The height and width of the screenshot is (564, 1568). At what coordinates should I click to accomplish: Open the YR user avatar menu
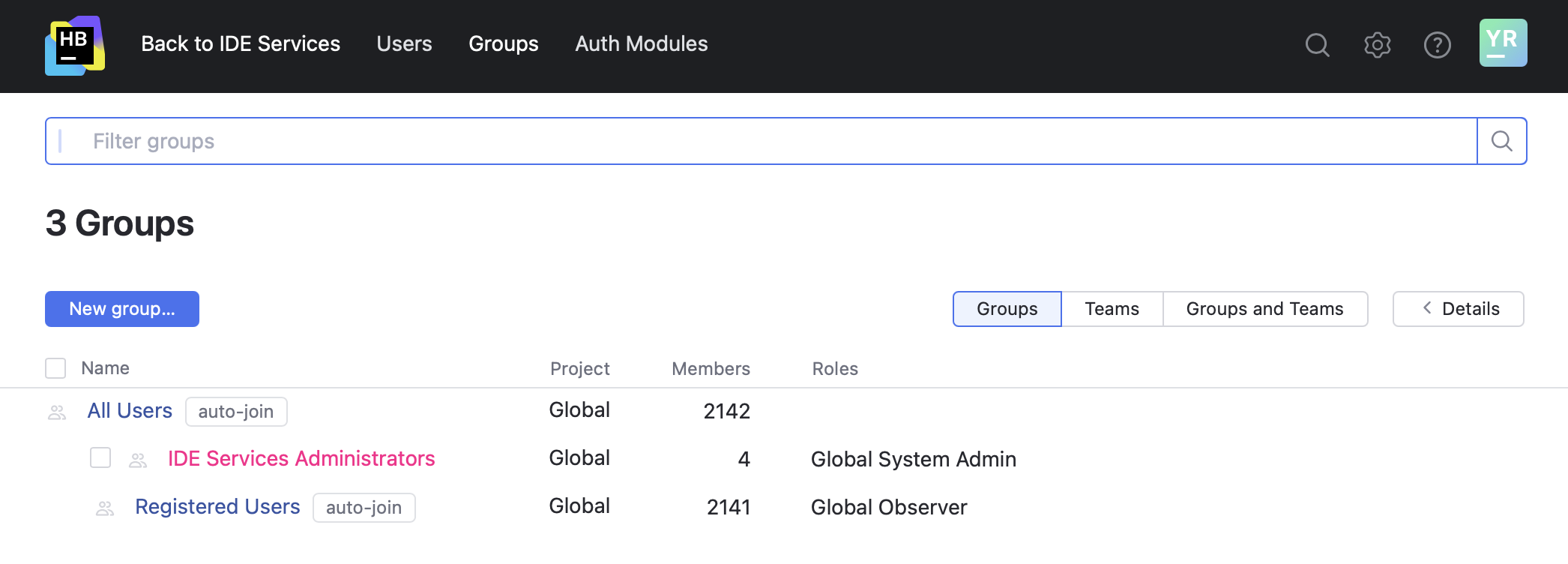pos(1503,43)
